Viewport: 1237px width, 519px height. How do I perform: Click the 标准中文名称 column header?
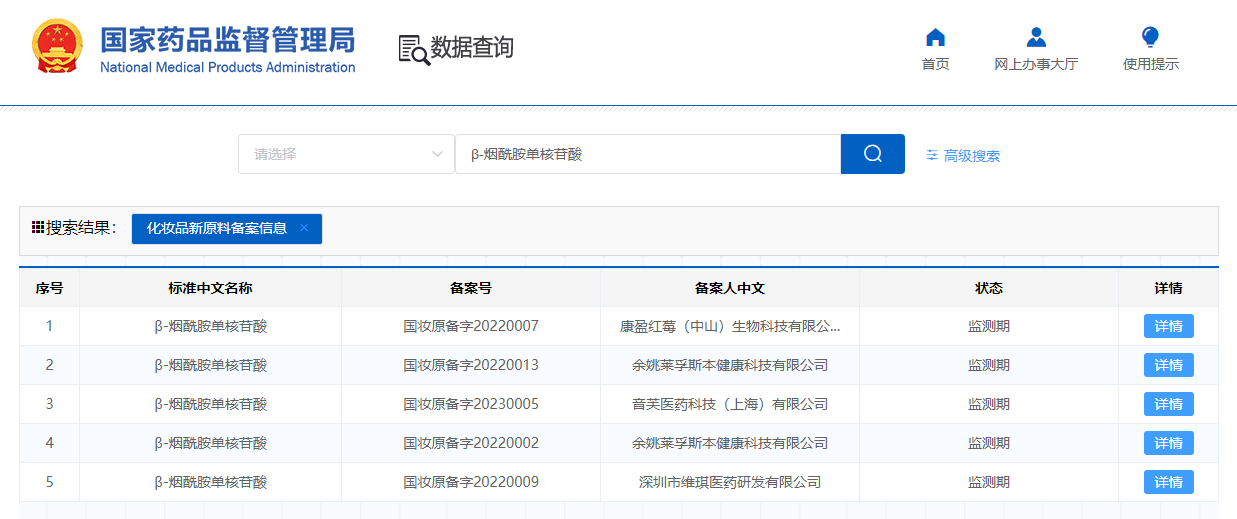[211, 288]
